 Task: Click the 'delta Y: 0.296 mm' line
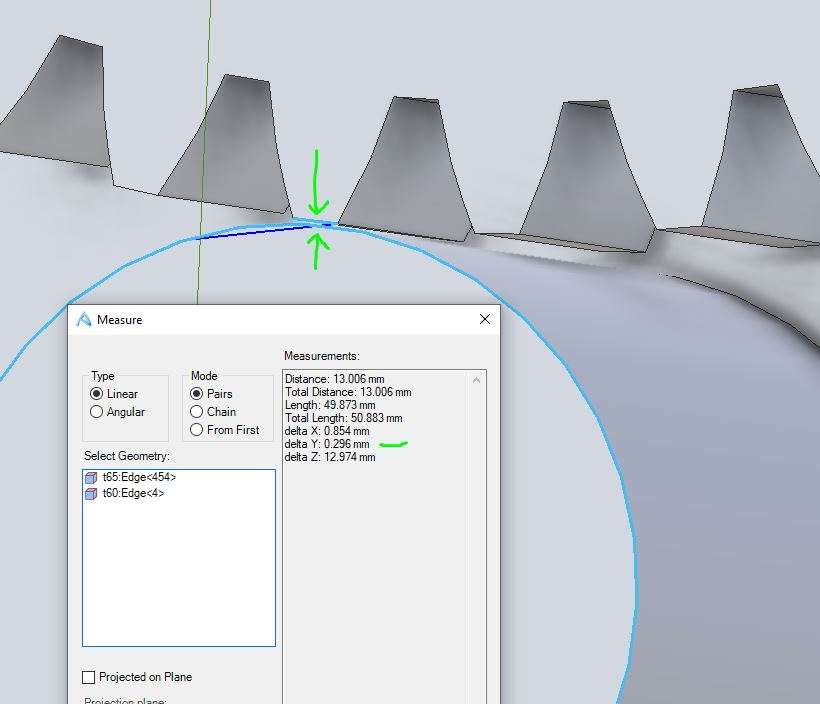[x=327, y=444]
